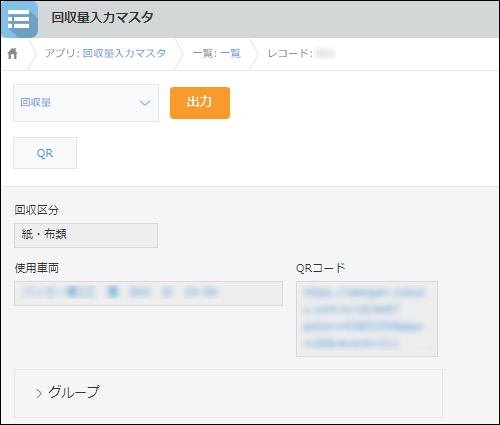Viewport: 500px width, 425px height.
Task: Click the レコード breadcrumb label
Action: (x=290, y=53)
